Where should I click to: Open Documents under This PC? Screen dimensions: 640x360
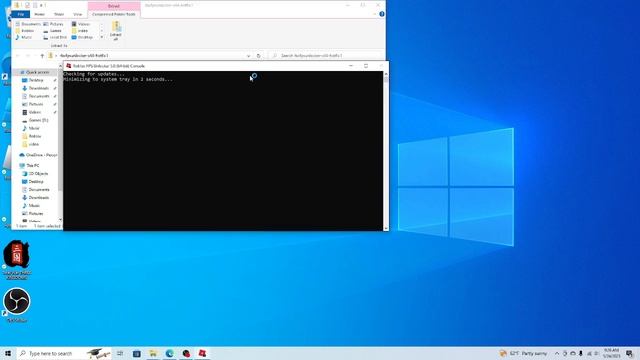(x=39, y=190)
